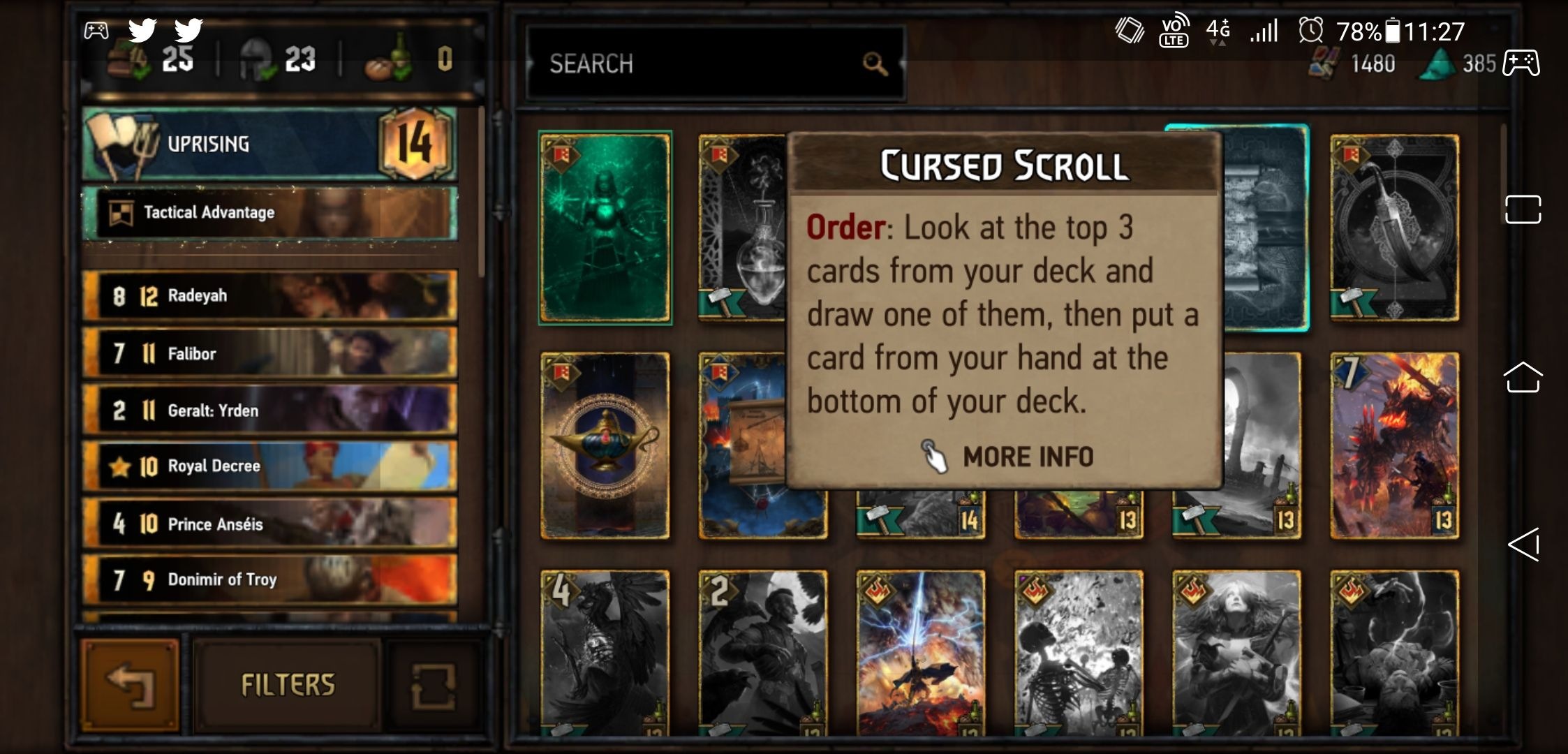Select the Uprising deck header
1568x754 pixels.
point(270,144)
